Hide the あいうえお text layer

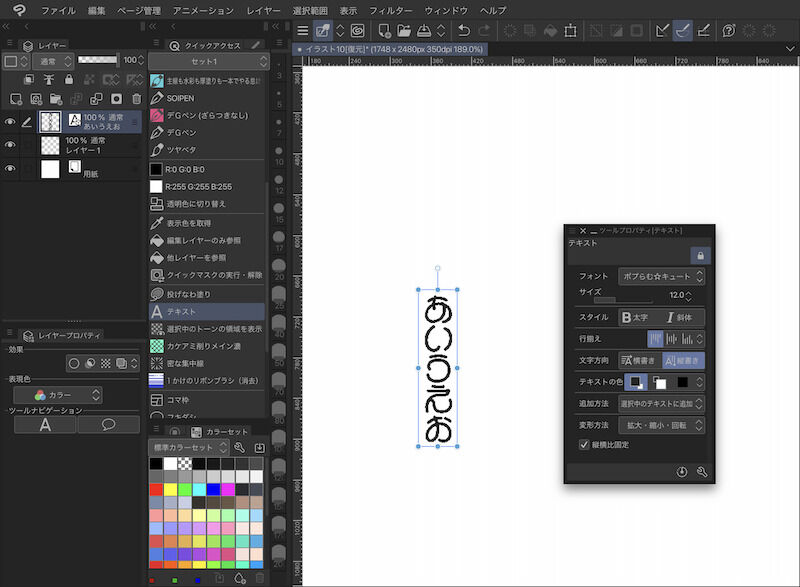click(10, 122)
